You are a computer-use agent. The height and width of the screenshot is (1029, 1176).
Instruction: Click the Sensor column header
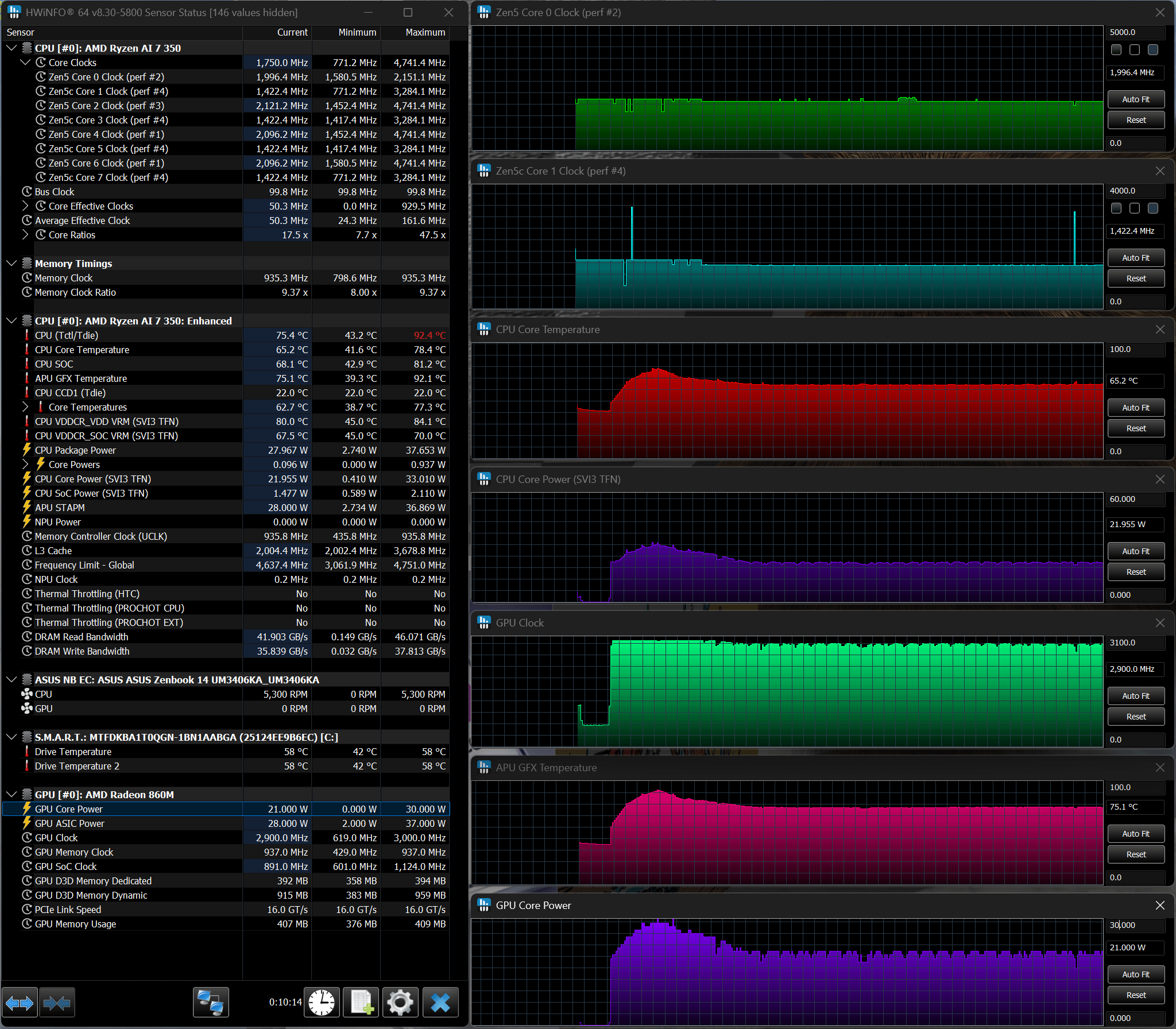(21, 33)
